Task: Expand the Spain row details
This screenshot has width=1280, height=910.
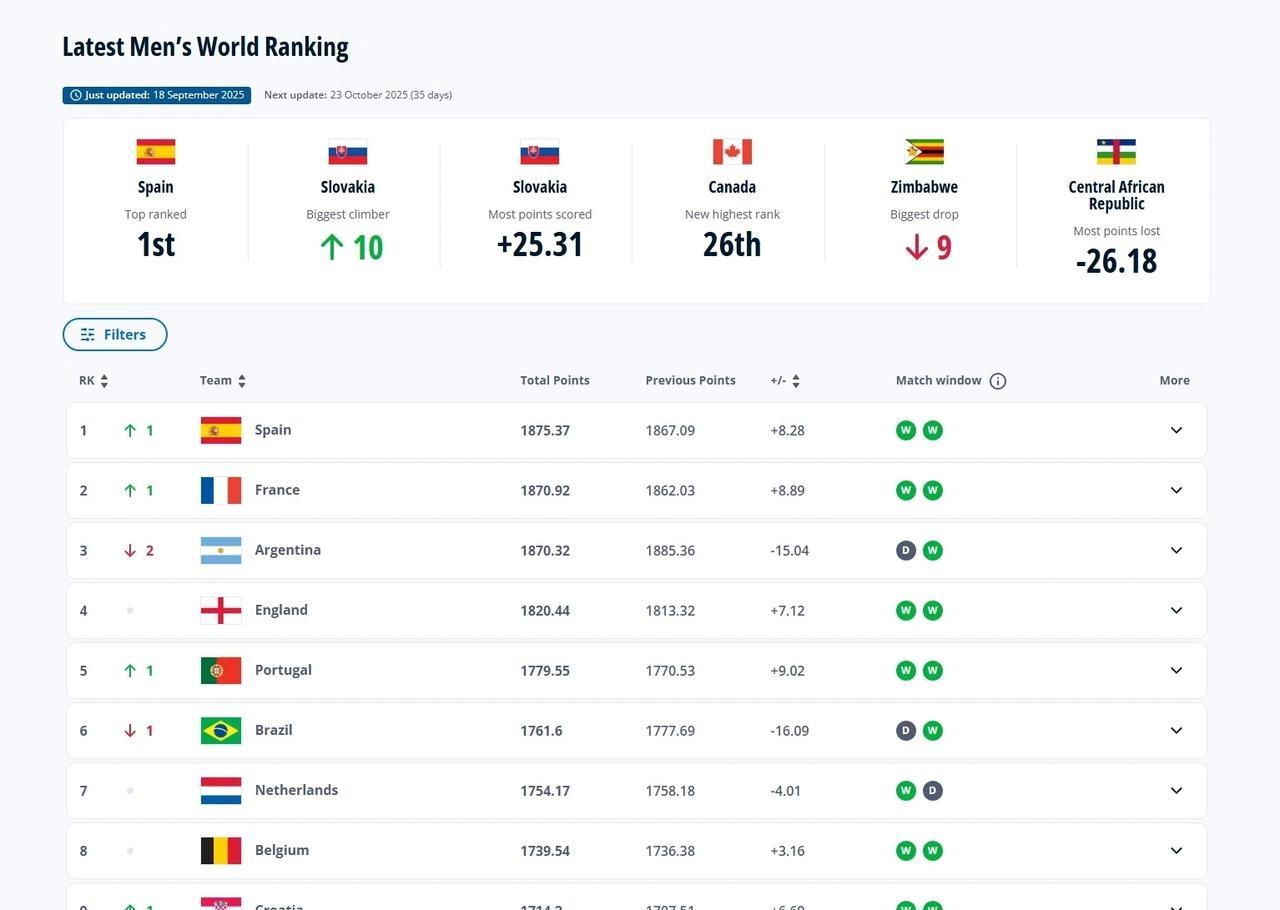Action: point(1176,431)
